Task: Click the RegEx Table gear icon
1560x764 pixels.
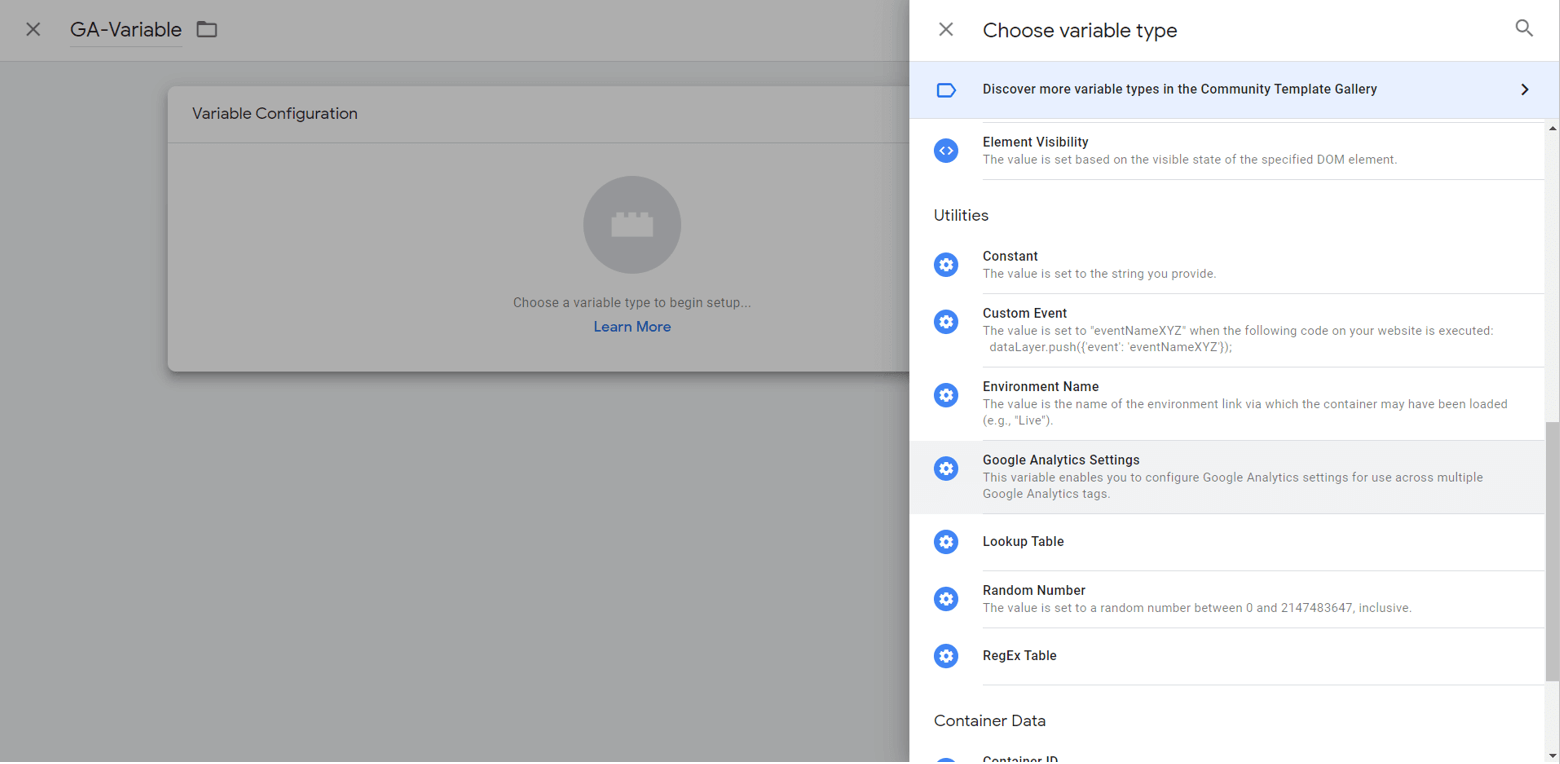Action: pos(945,656)
